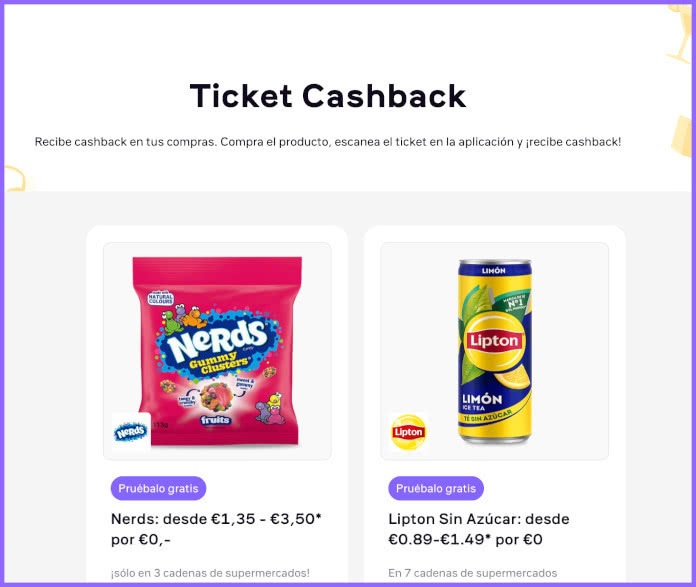Select Pruébalo gratis on the Nerds card
This screenshot has height=587, width=696.
(x=158, y=488)
